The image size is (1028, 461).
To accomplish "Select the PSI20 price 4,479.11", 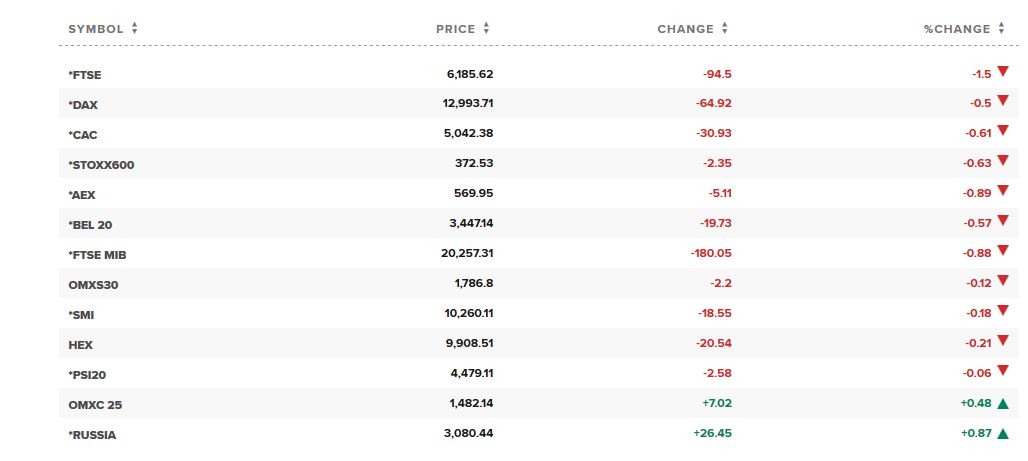I will point(471,373).
